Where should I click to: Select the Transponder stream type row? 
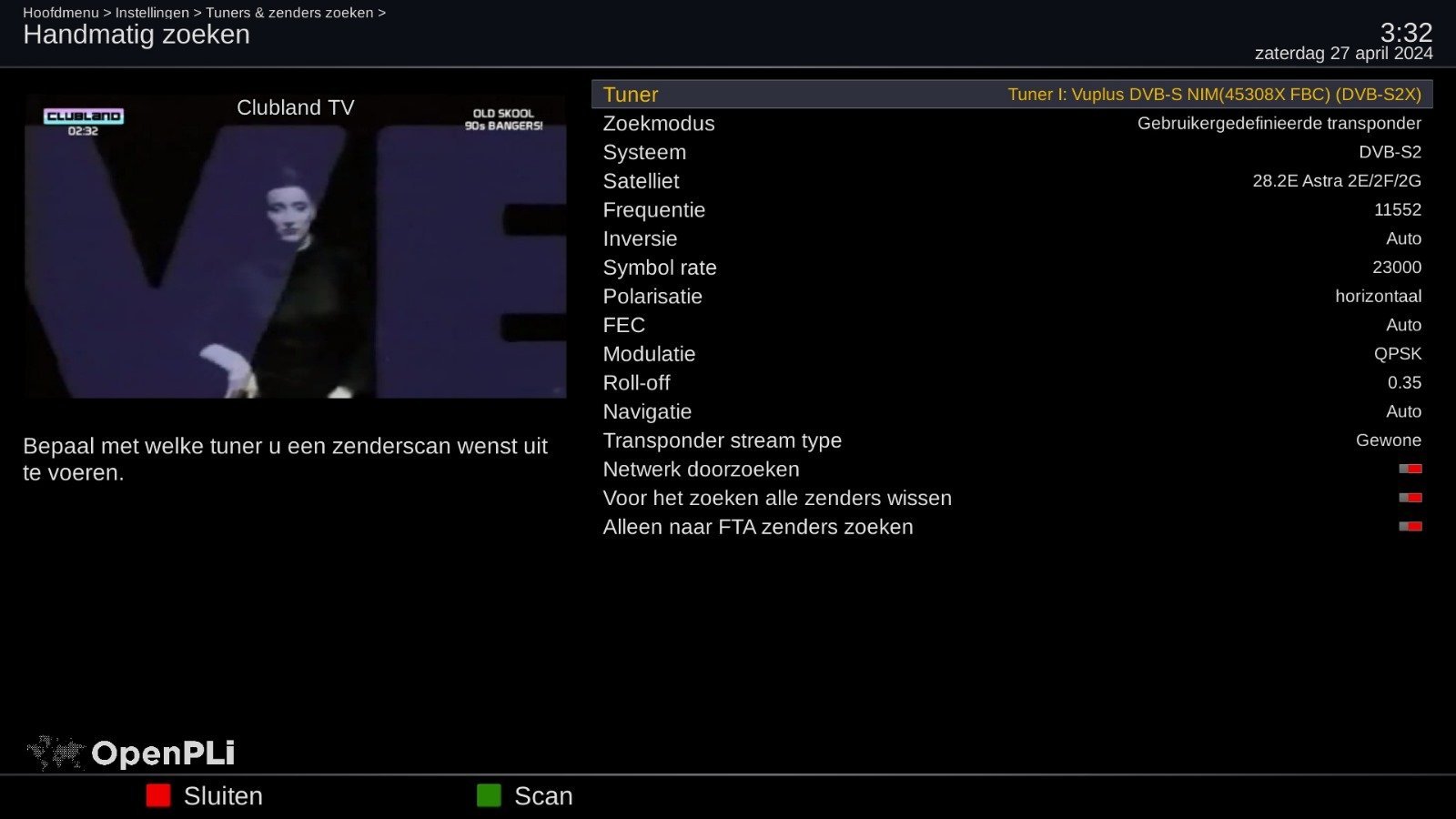tap(1012, 440)
